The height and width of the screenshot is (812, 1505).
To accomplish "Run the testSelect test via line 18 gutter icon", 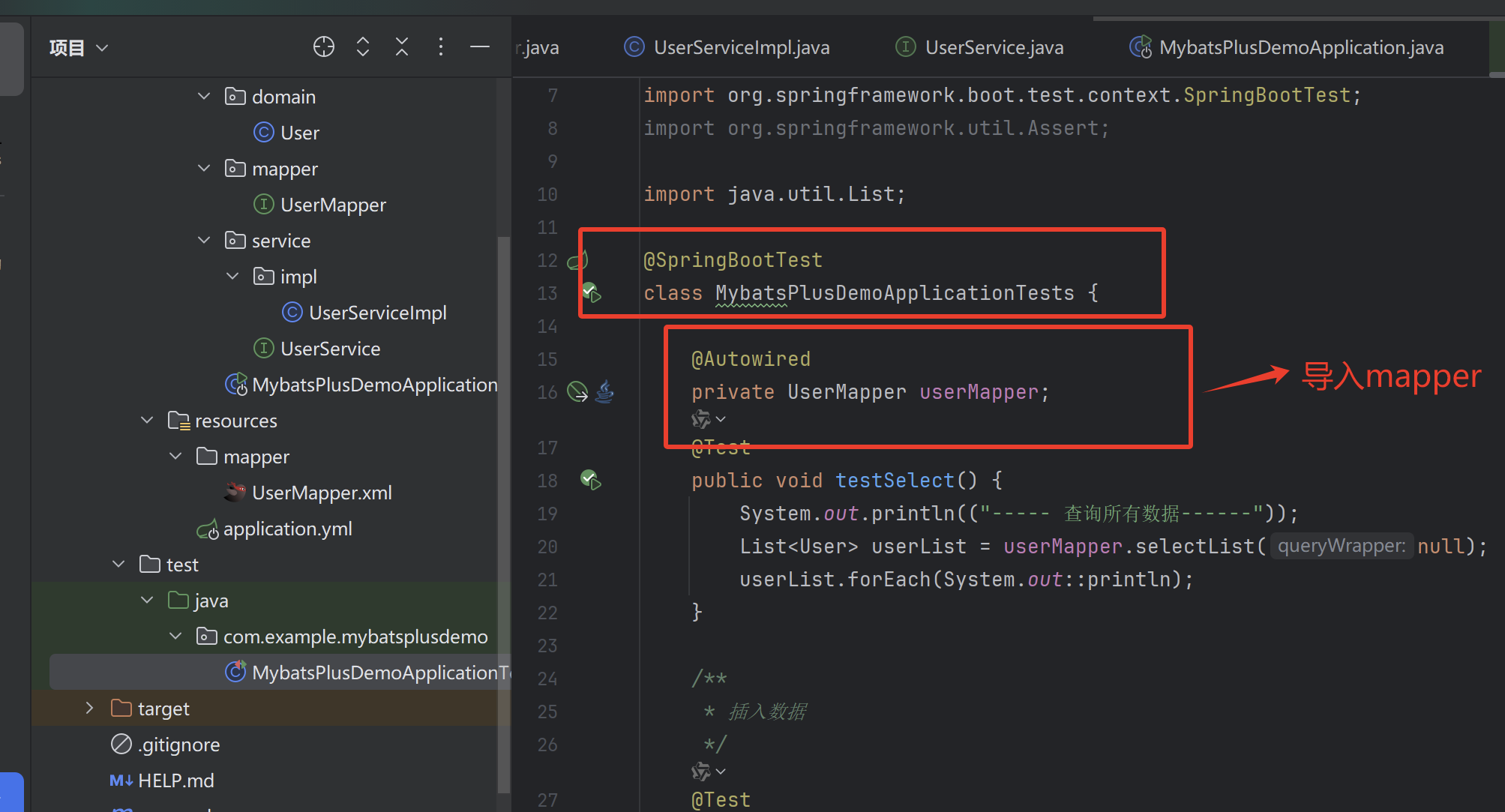I will (x=591, y=480).
